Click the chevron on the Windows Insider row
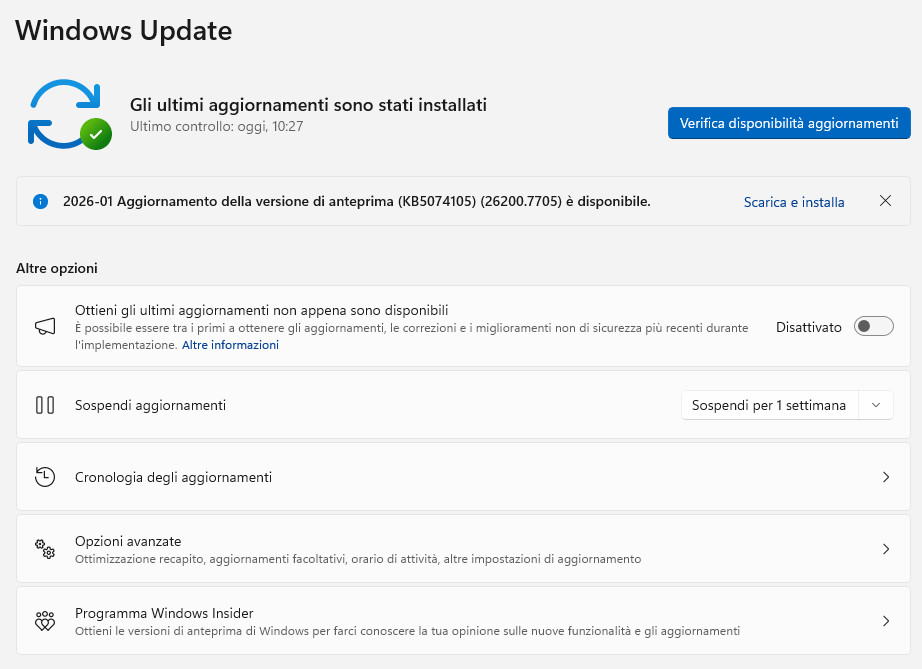The width and height of the screenshot is (922, 669). pyautogui.click(x=886, y=621)
